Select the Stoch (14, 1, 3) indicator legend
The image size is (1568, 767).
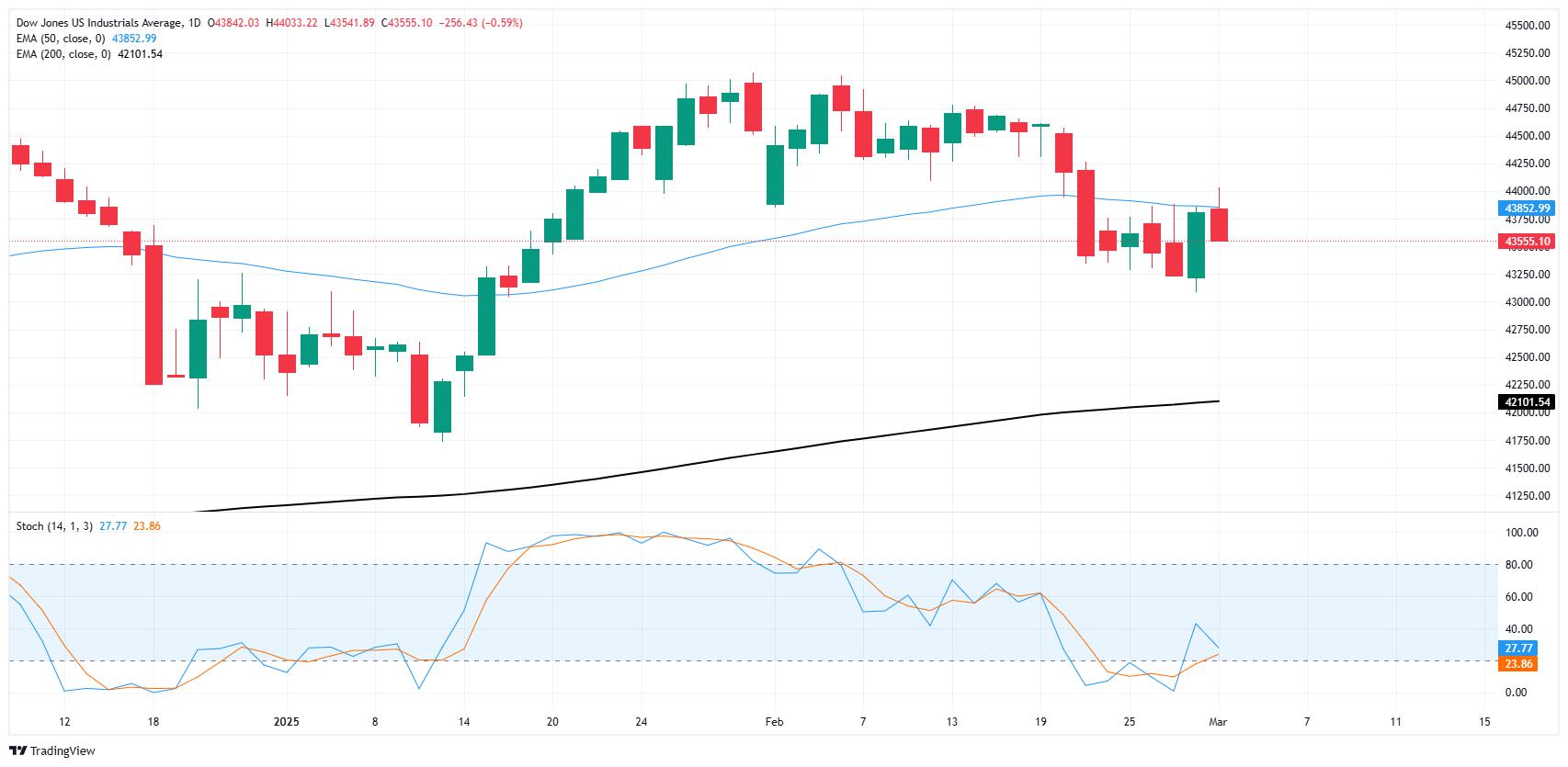click(x=54, y=526)
